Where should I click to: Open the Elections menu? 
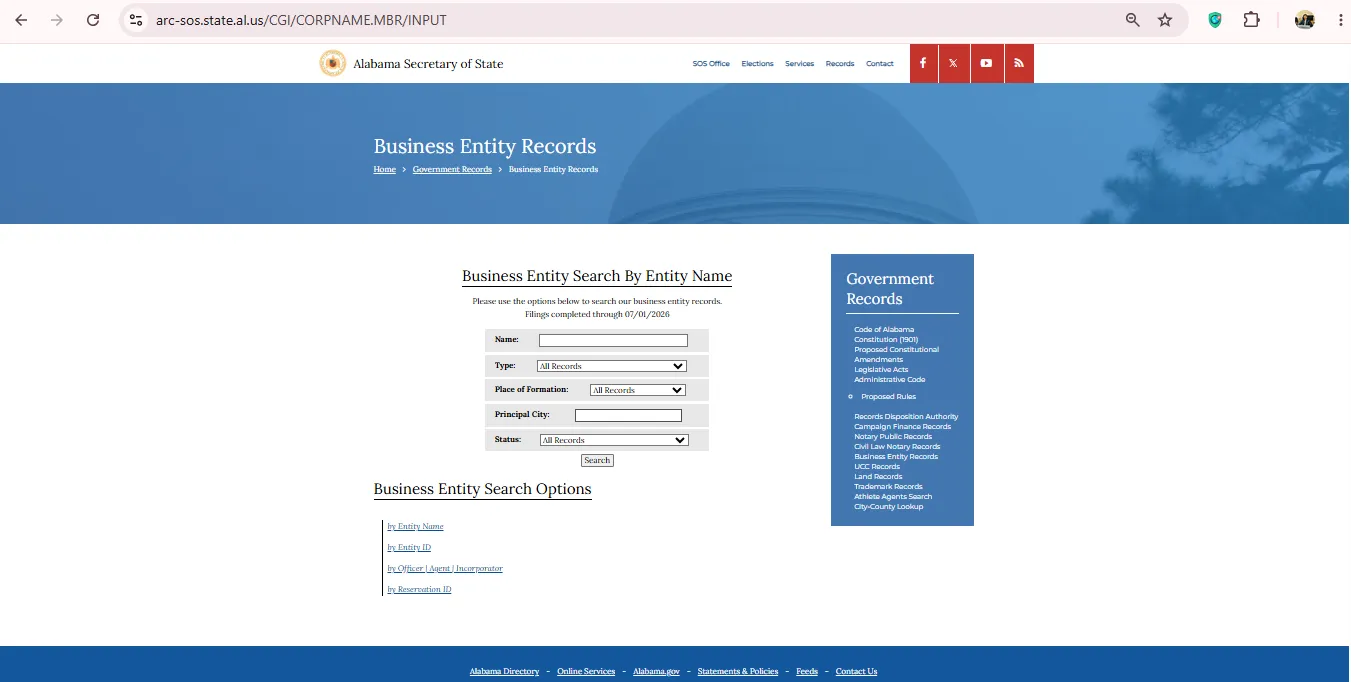(x=757, y=64)
